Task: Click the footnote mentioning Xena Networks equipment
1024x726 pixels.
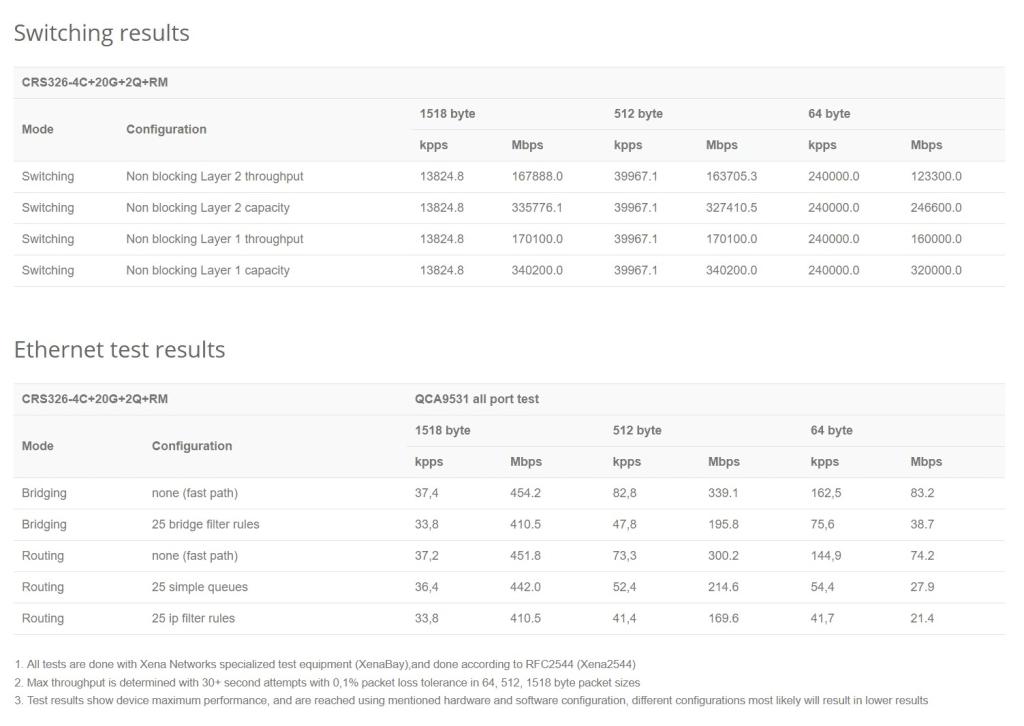Action: click(x=325, y=664)
